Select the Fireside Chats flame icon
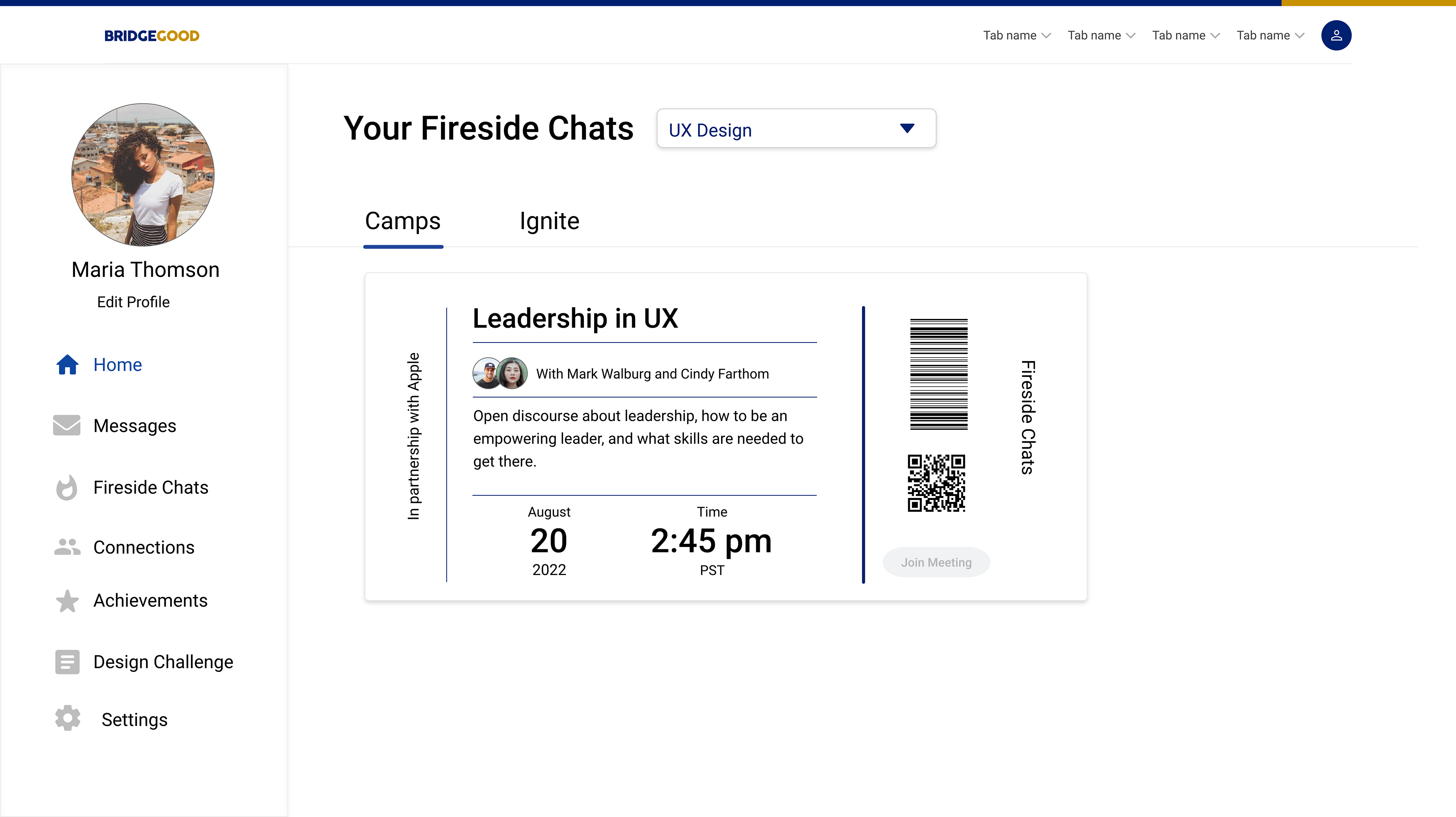 click(x=67, y=487)
